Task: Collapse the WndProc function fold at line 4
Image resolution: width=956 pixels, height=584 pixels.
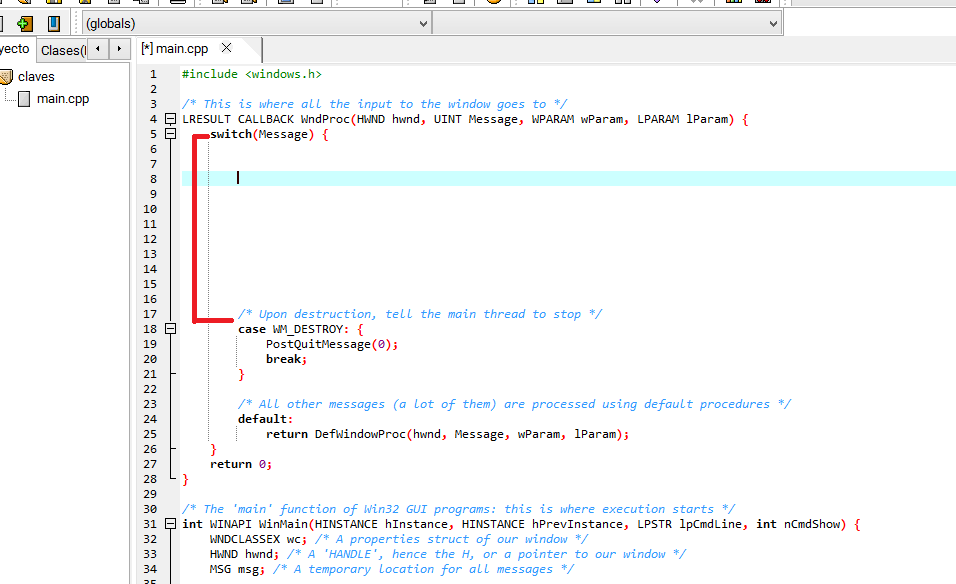Action: click(x=169, y=118)
